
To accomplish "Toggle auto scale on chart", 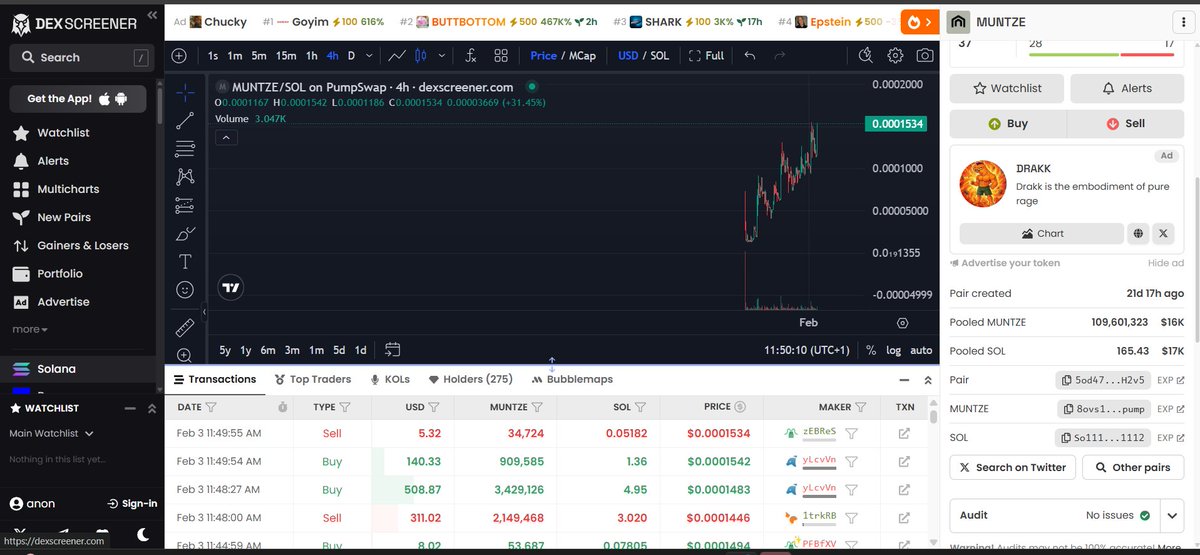I will [921, 350].
